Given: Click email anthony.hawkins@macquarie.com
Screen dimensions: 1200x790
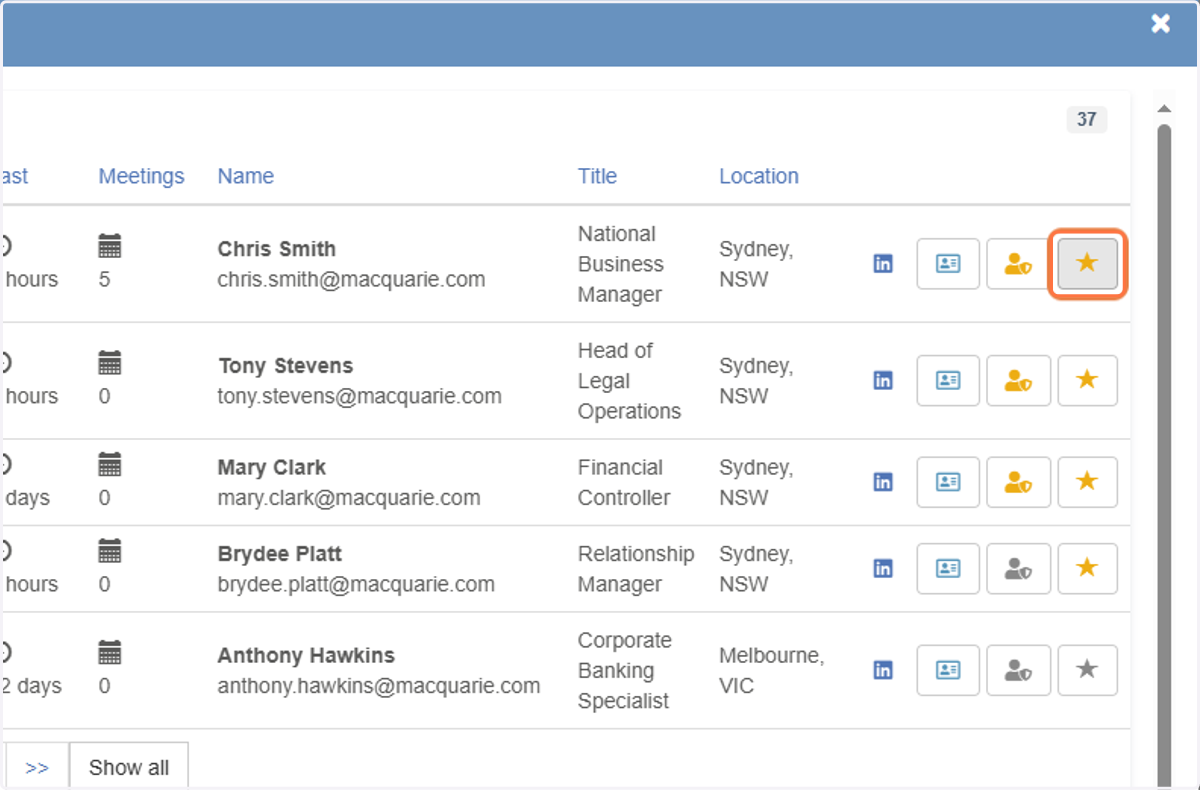Looking at the screenshot, I should [x=379, y=687].
